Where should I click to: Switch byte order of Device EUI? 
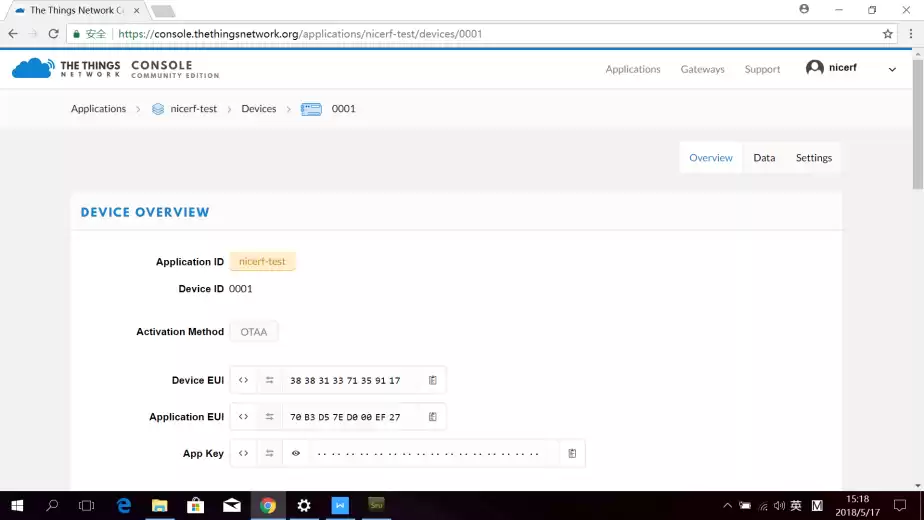tap(269, 381)
